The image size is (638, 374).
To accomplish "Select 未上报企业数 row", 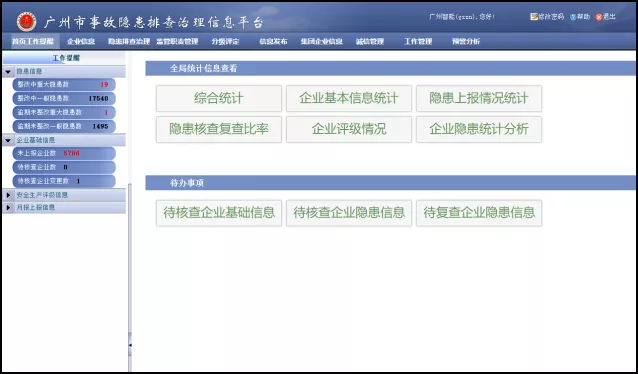I will (x=64, y=153).
